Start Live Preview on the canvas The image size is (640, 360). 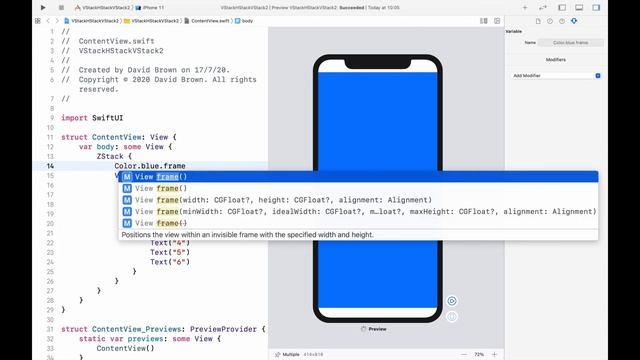(x=452, y=301)
